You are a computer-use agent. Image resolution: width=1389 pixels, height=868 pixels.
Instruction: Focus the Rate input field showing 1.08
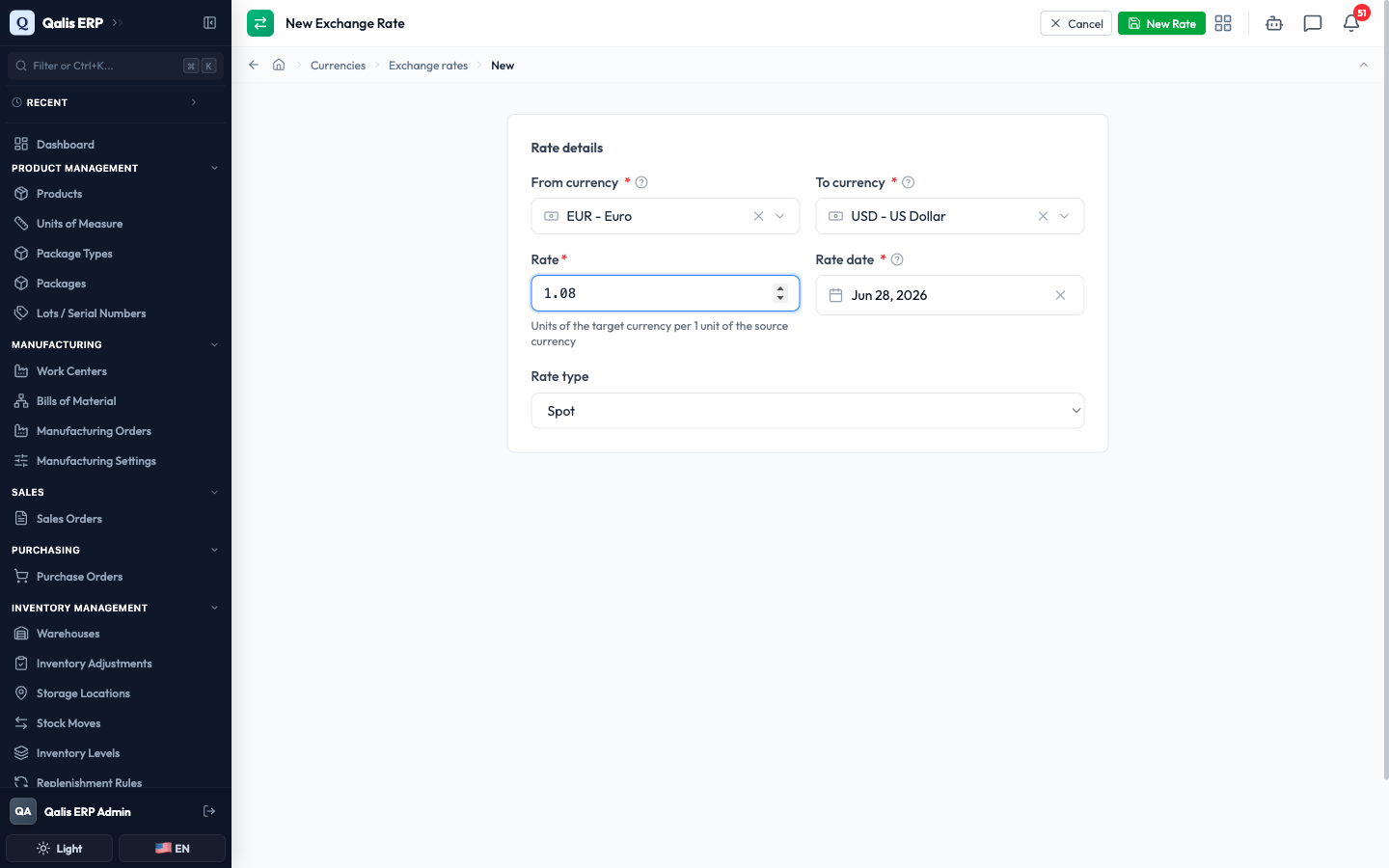pos(666,293)
